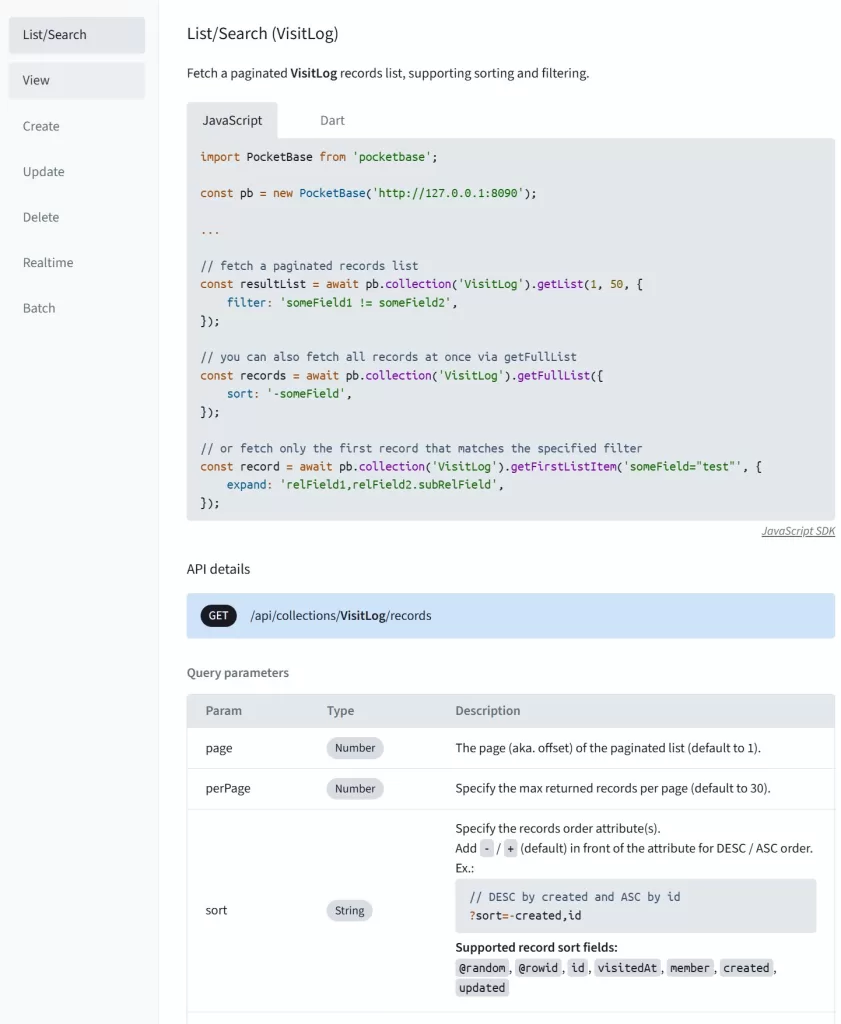Click the GET method badge
The image size is (841, 1024).
(218, 615)
